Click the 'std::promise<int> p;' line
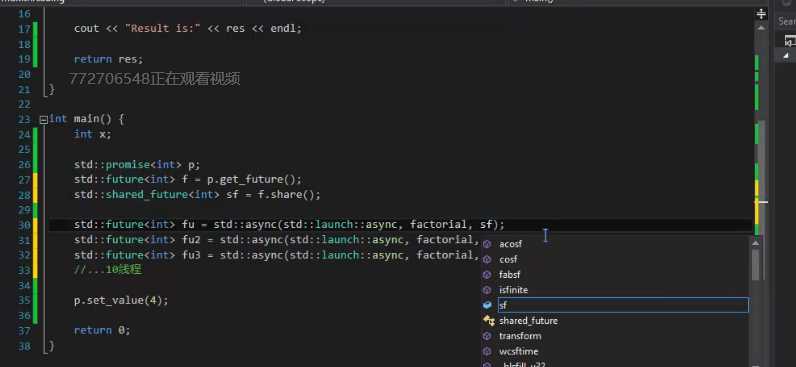Viewport: 796px width, 367px height. click(x=137, y=164)
